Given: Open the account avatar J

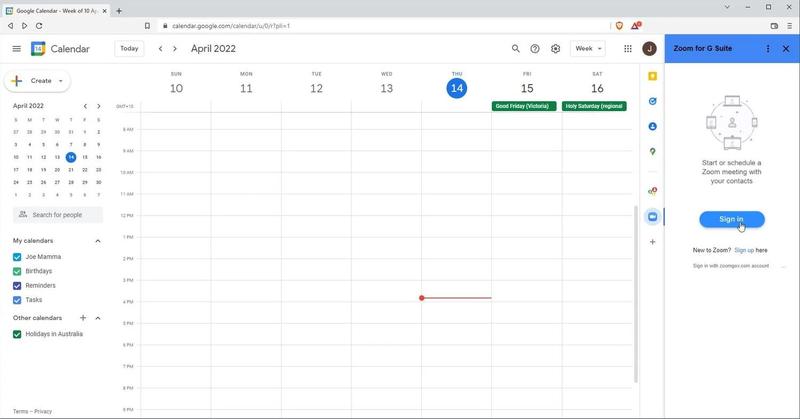Looking at the screenshot, I should click(649, 48).
